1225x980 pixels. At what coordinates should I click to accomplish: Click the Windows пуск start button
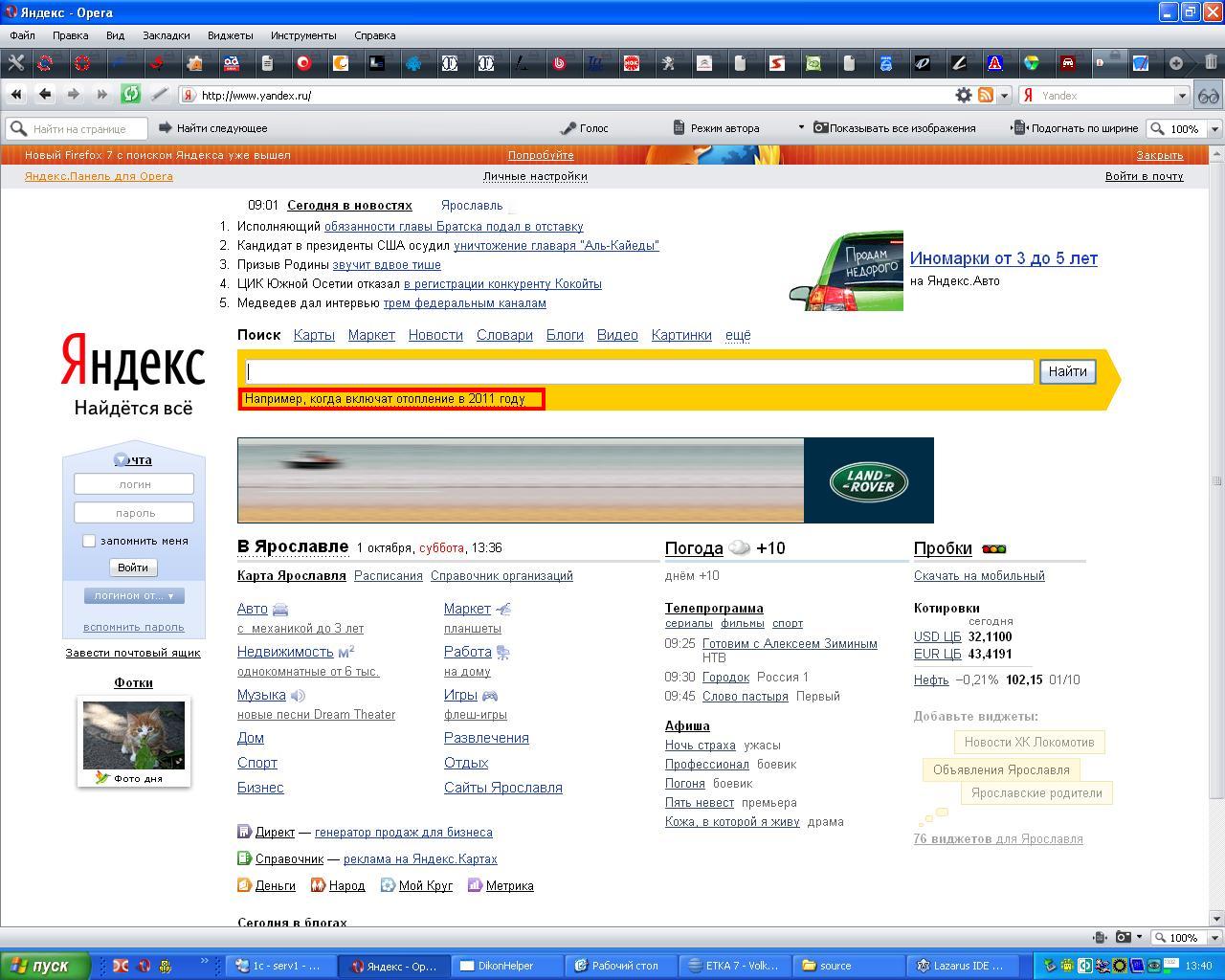click(x=45, y=966)
